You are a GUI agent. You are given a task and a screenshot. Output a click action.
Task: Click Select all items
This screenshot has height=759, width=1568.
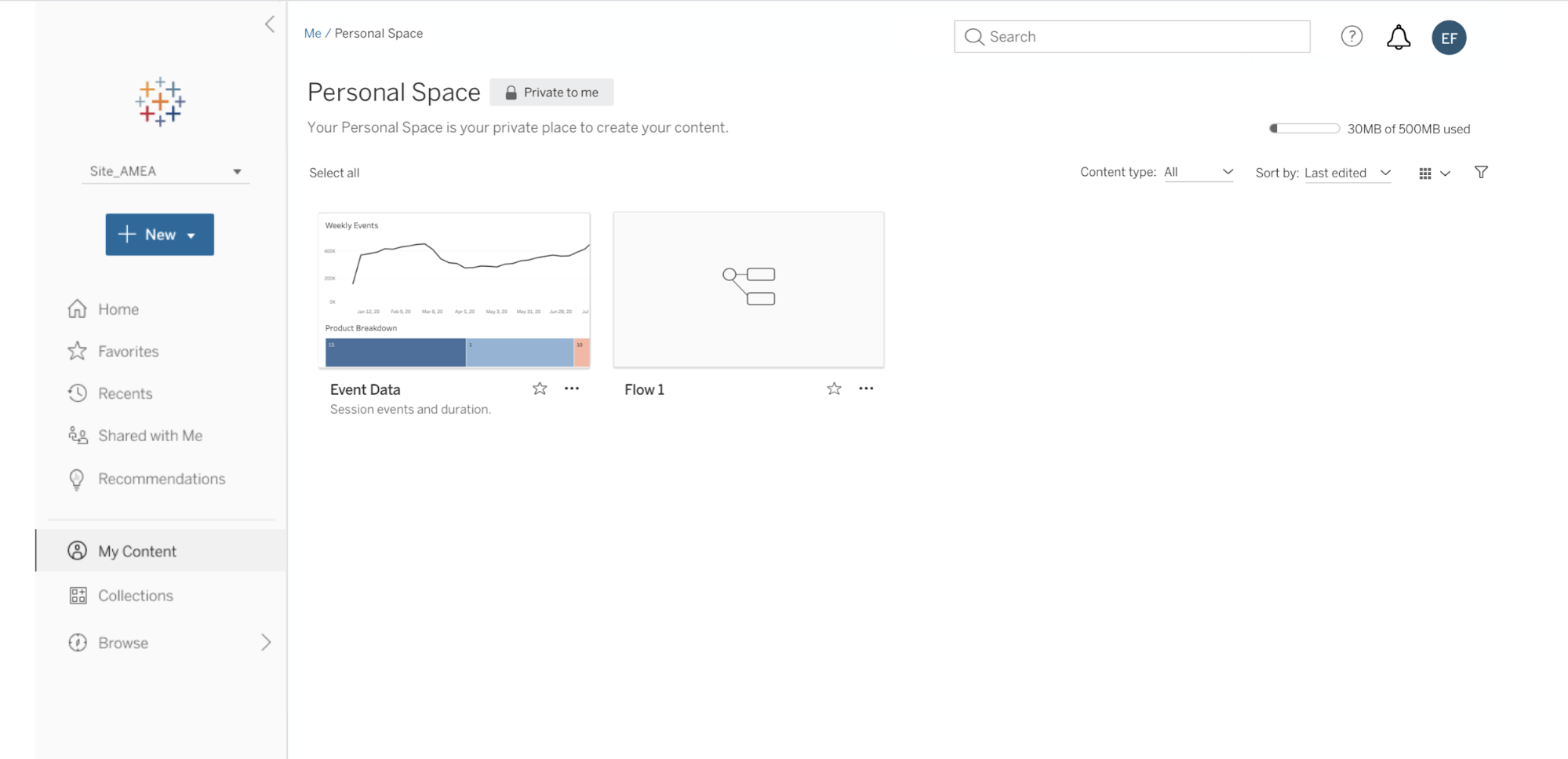click(334, 173)
